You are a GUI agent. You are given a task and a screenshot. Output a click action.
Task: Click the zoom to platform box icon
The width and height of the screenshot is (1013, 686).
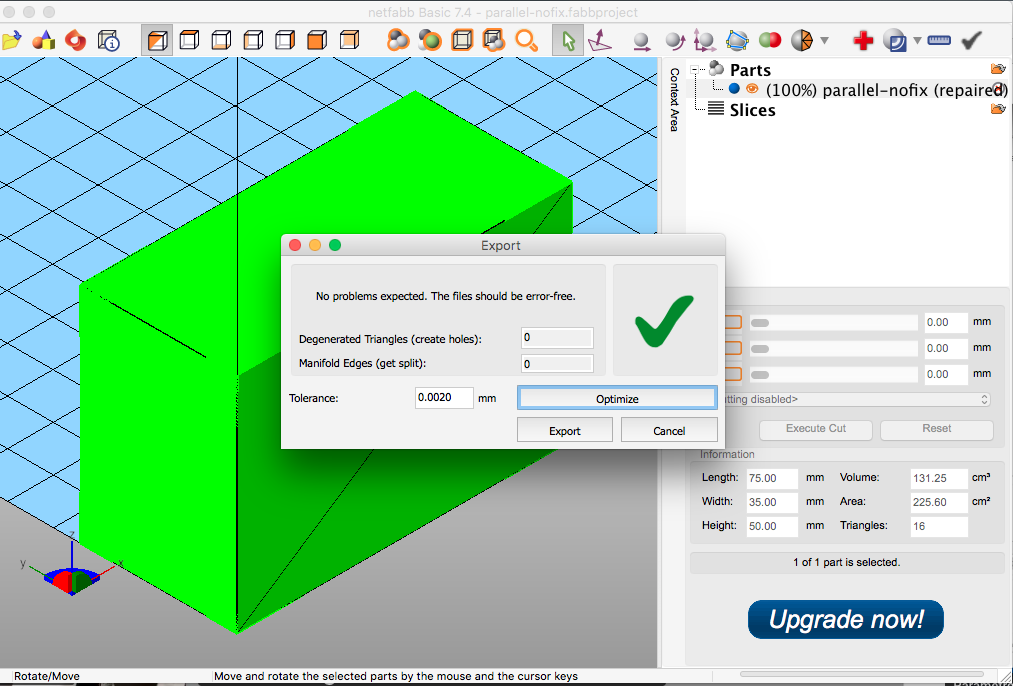(462, 41)
